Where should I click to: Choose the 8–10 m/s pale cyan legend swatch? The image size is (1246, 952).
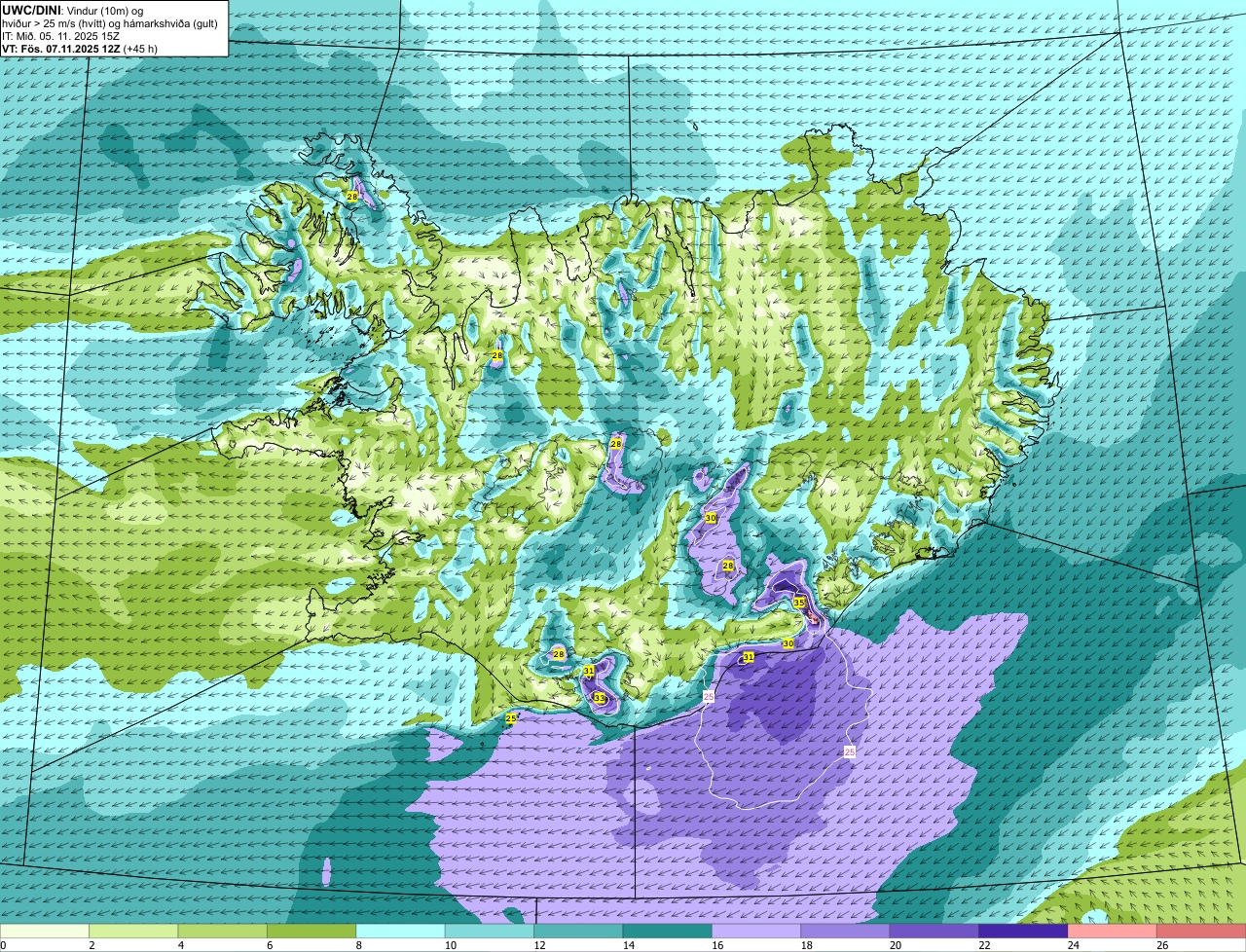400,932
